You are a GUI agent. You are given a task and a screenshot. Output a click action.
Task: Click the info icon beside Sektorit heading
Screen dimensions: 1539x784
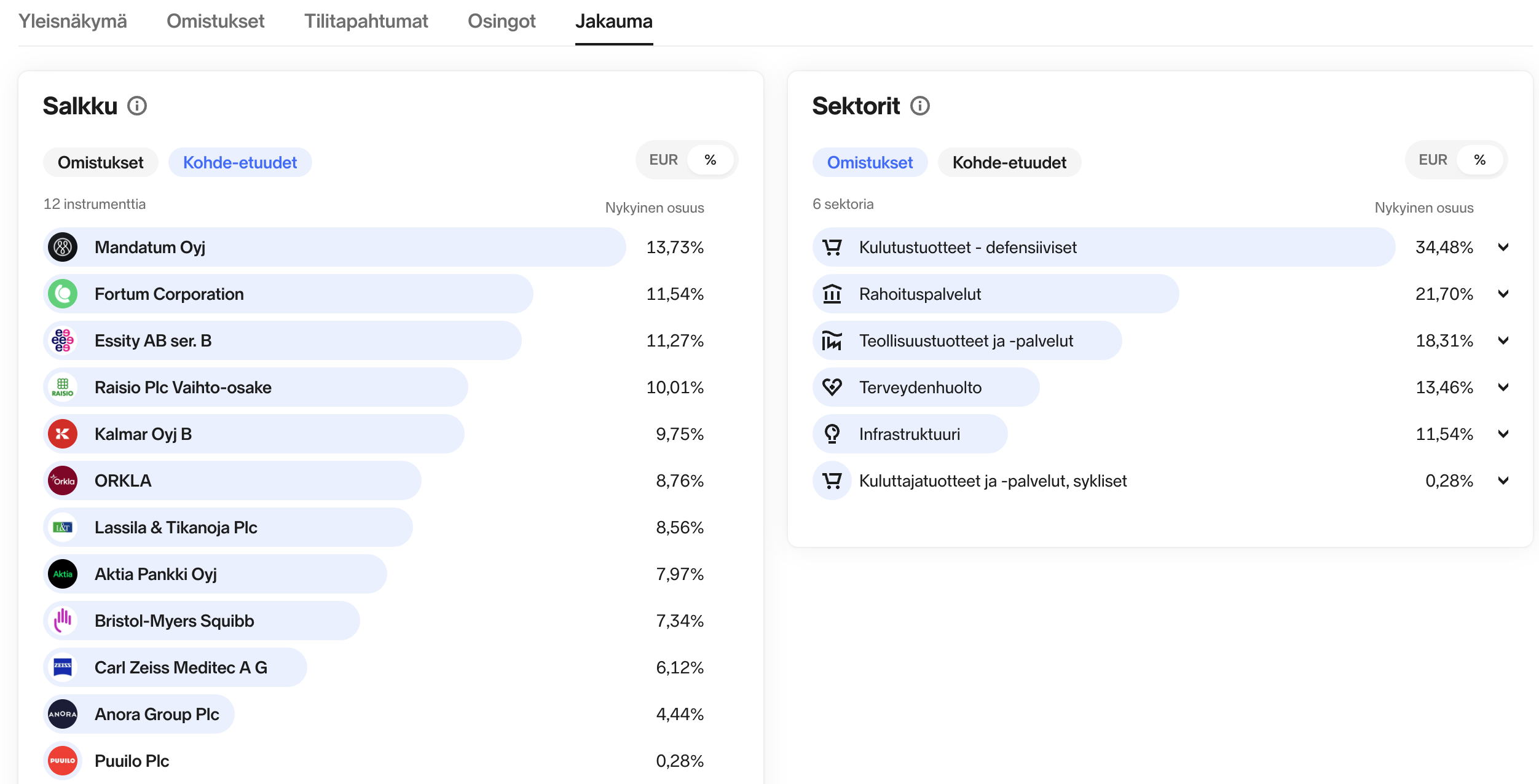pos(919,106)
